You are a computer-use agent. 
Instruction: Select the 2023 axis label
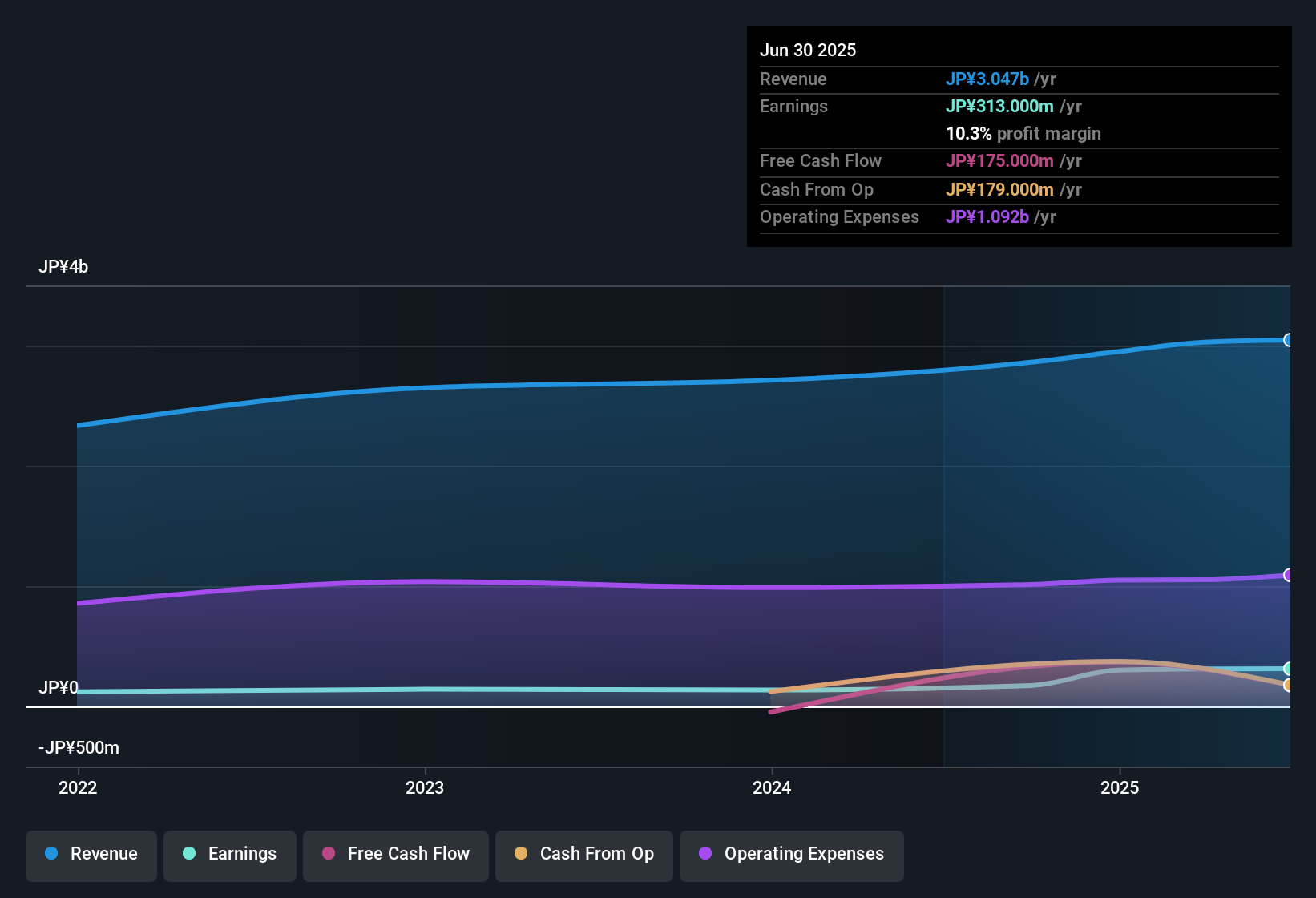click(426, 787)
